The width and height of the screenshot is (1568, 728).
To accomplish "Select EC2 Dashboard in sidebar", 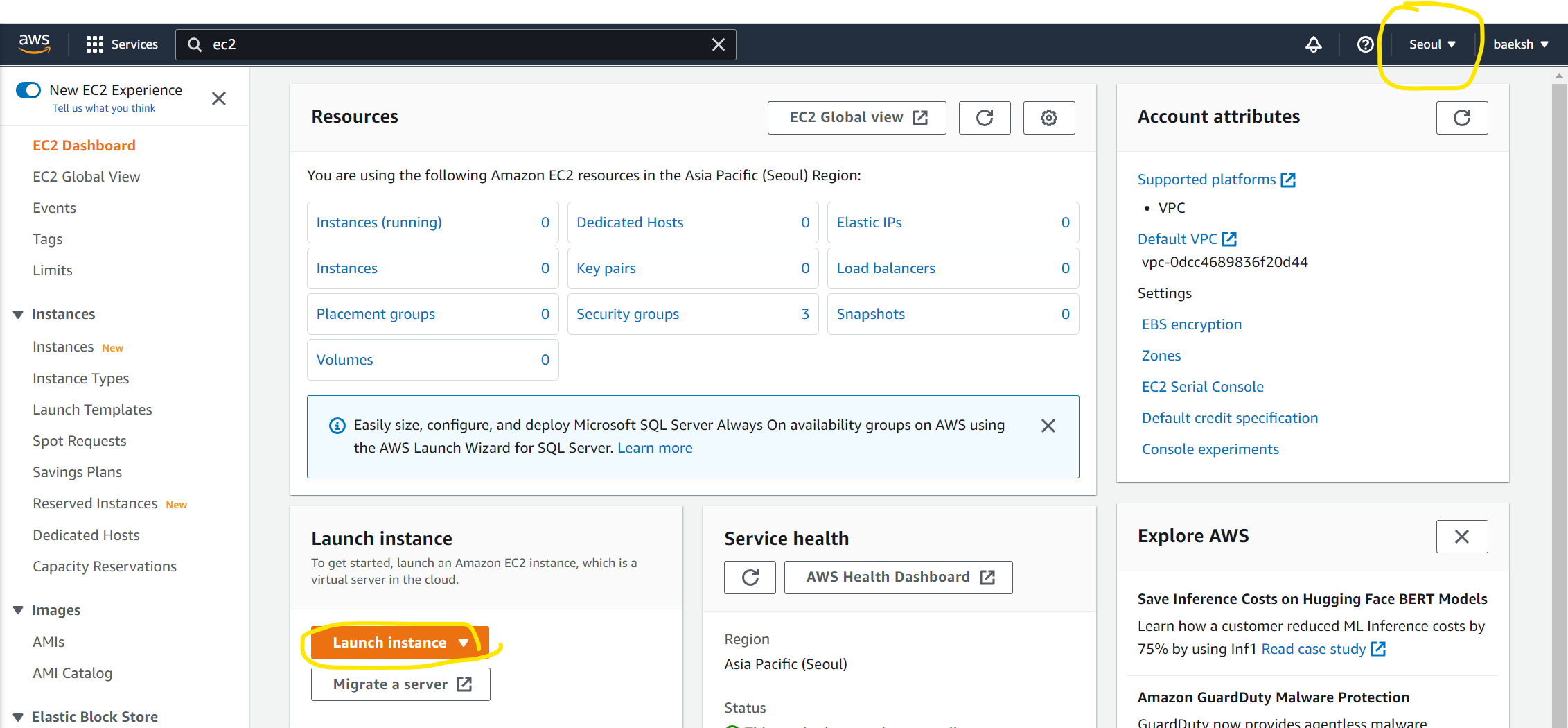I will (x=84, y=146).
